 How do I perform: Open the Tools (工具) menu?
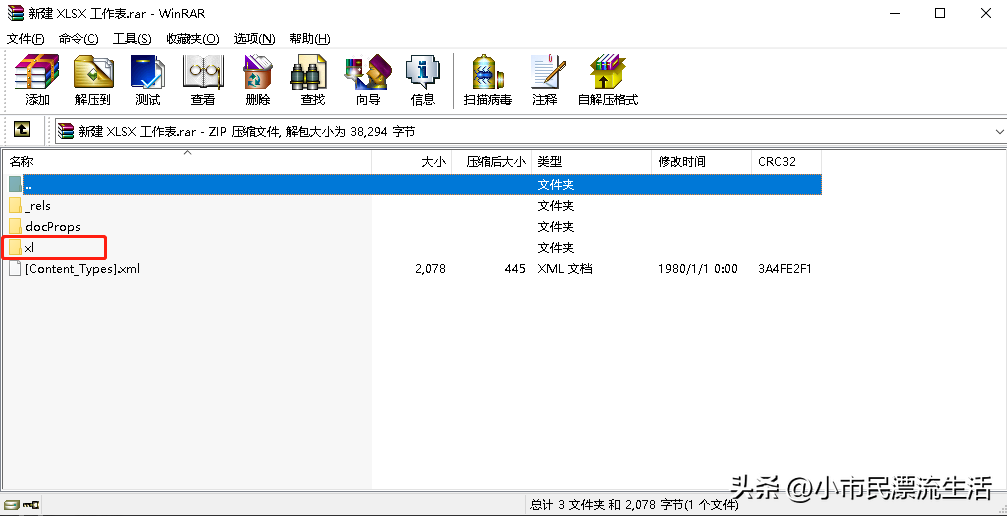(132, 39)
